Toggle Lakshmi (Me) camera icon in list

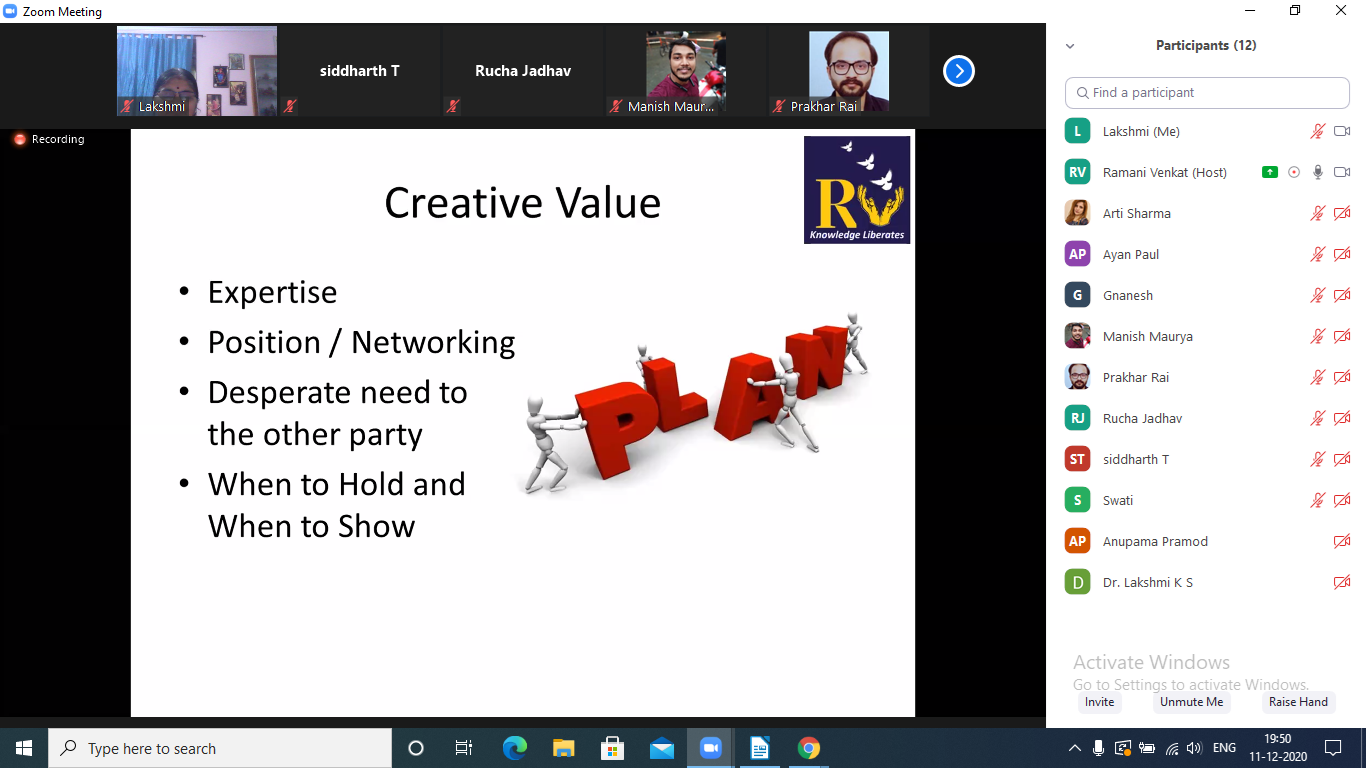click(x=1342, y=131)
